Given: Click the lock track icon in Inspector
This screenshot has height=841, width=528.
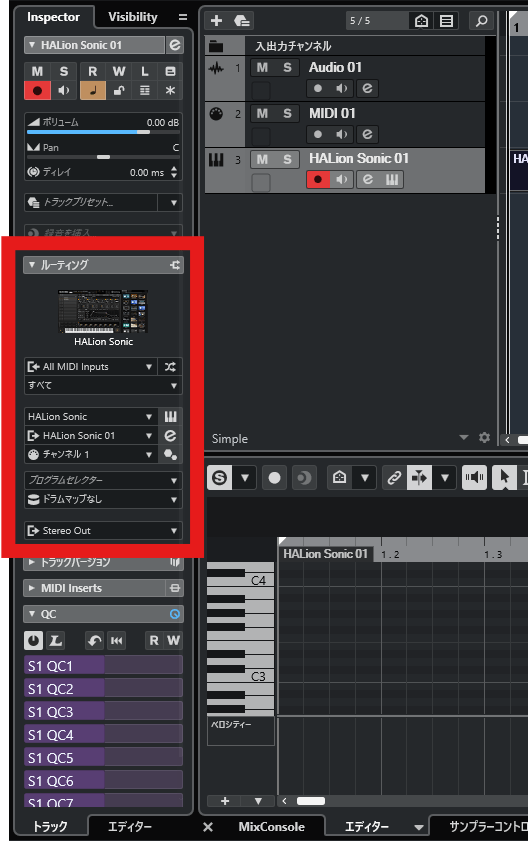Looking at the screenshot, I should coord(119,91).
